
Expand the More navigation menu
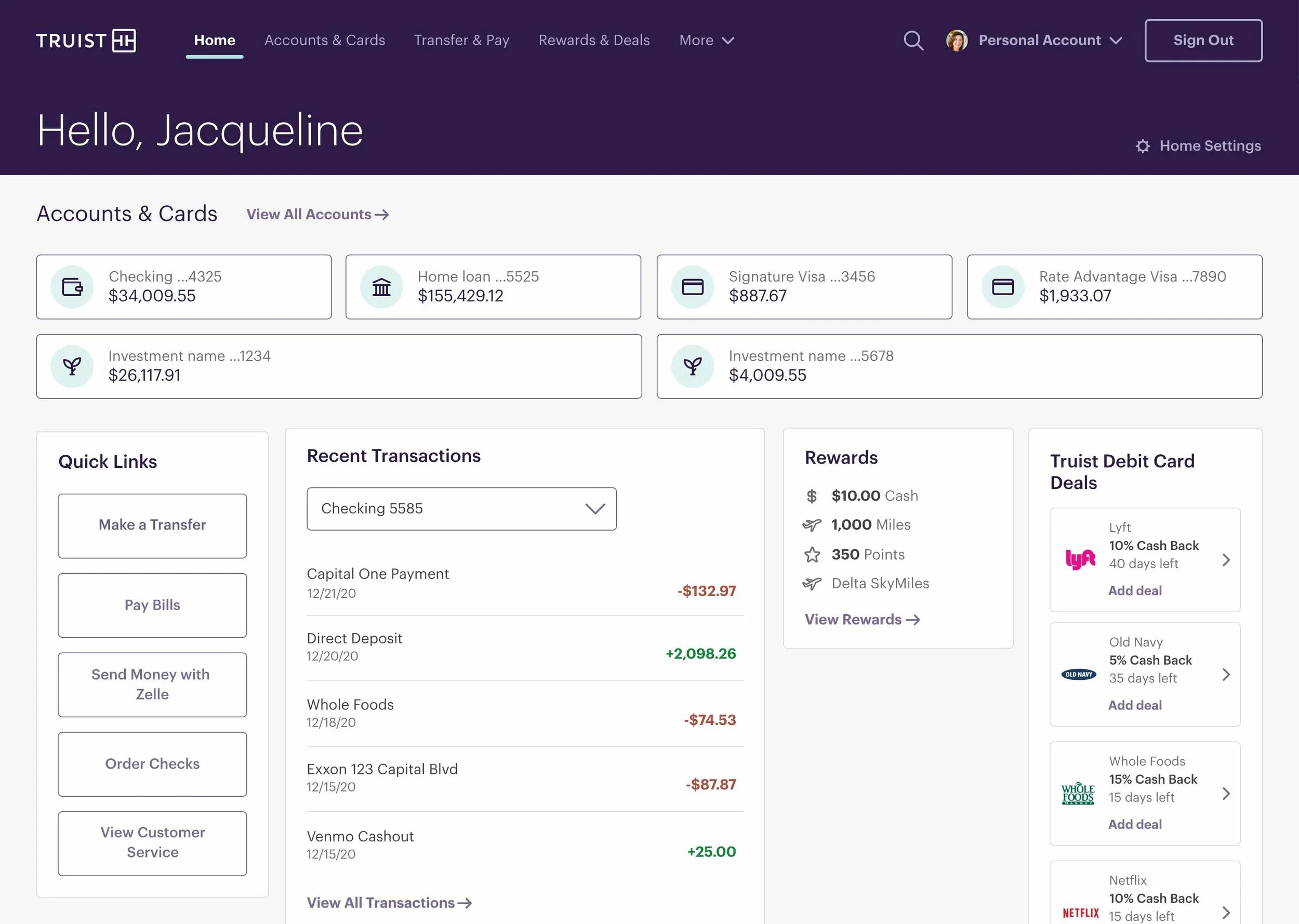tap(706, 41)
